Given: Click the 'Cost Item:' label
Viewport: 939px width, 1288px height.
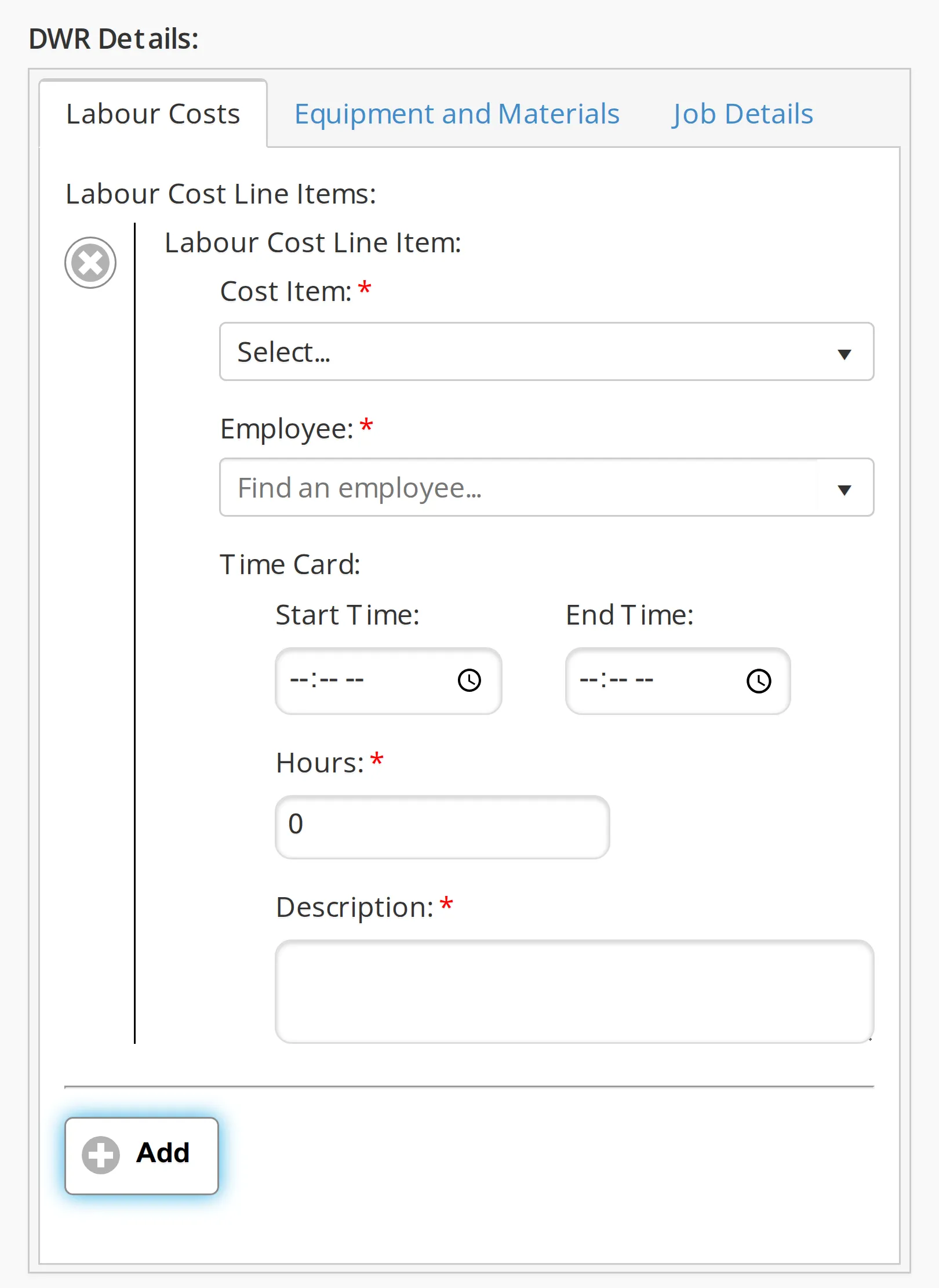Looking at the screenshot, I should coord(286,291).
